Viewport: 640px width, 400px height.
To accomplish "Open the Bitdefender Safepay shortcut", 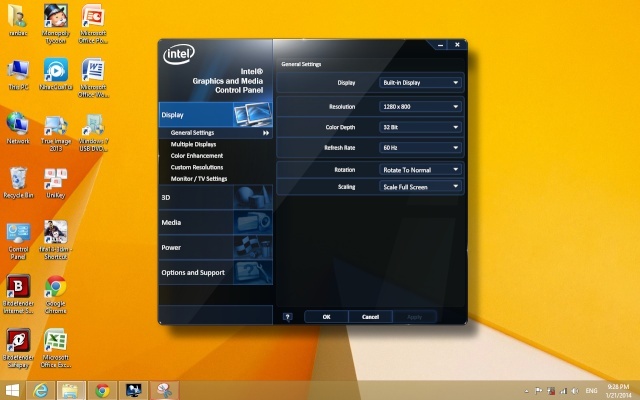I will pyautogui.click(x=18, y=348).
